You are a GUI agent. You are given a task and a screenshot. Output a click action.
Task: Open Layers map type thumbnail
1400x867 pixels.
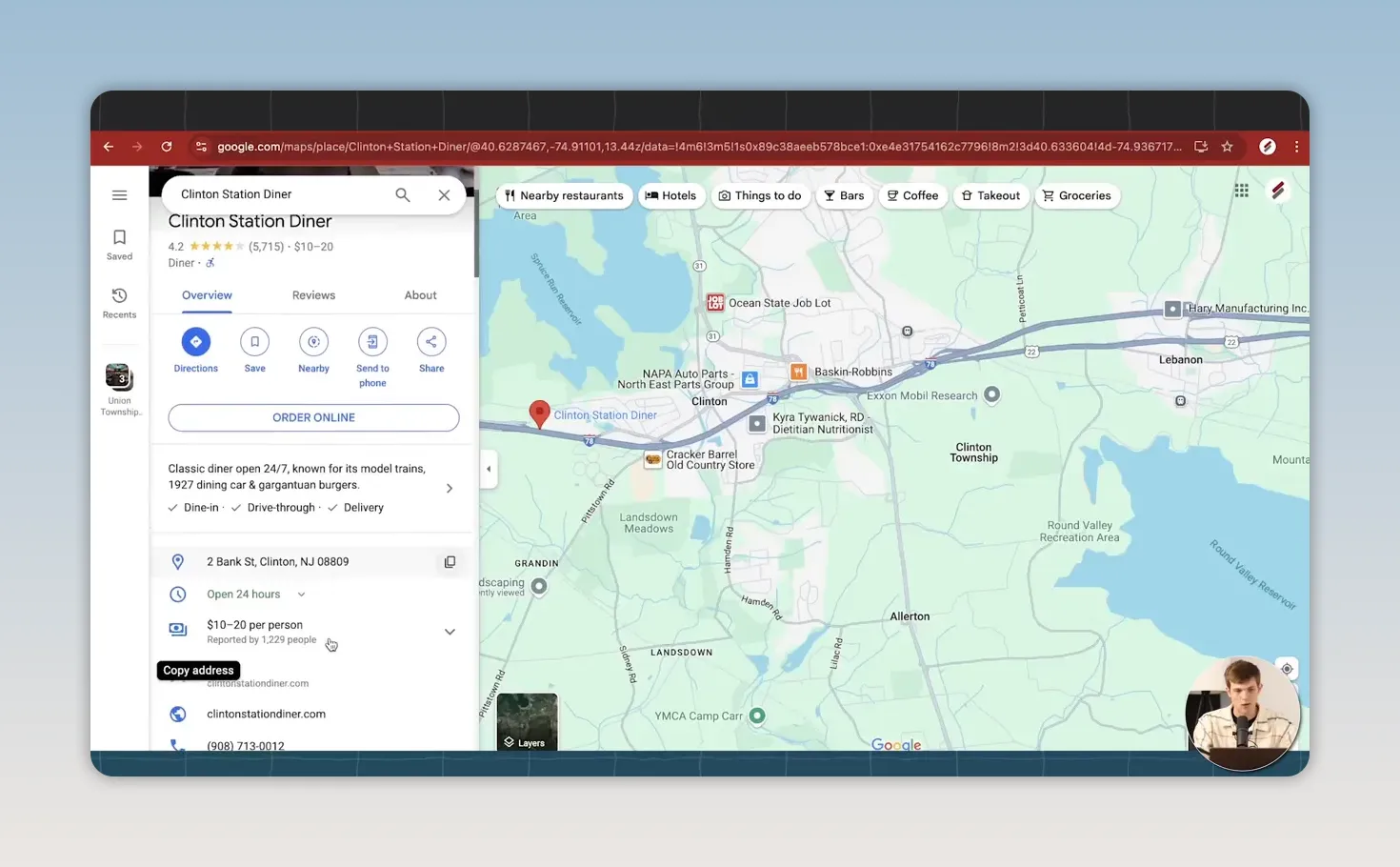click(x=527, y=721)
